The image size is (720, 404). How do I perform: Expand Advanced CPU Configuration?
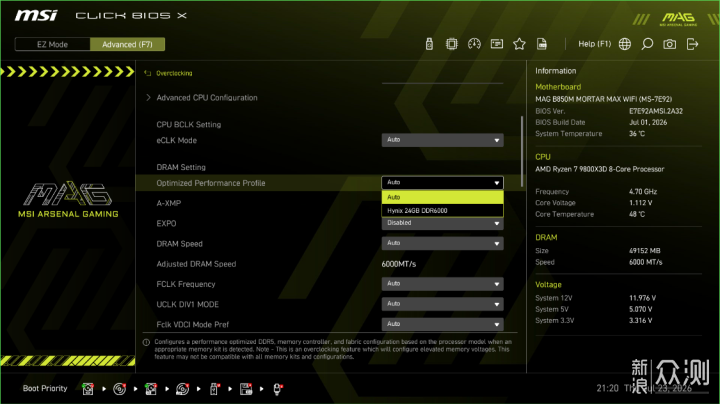pyautogui.click(x=207, y=98)
